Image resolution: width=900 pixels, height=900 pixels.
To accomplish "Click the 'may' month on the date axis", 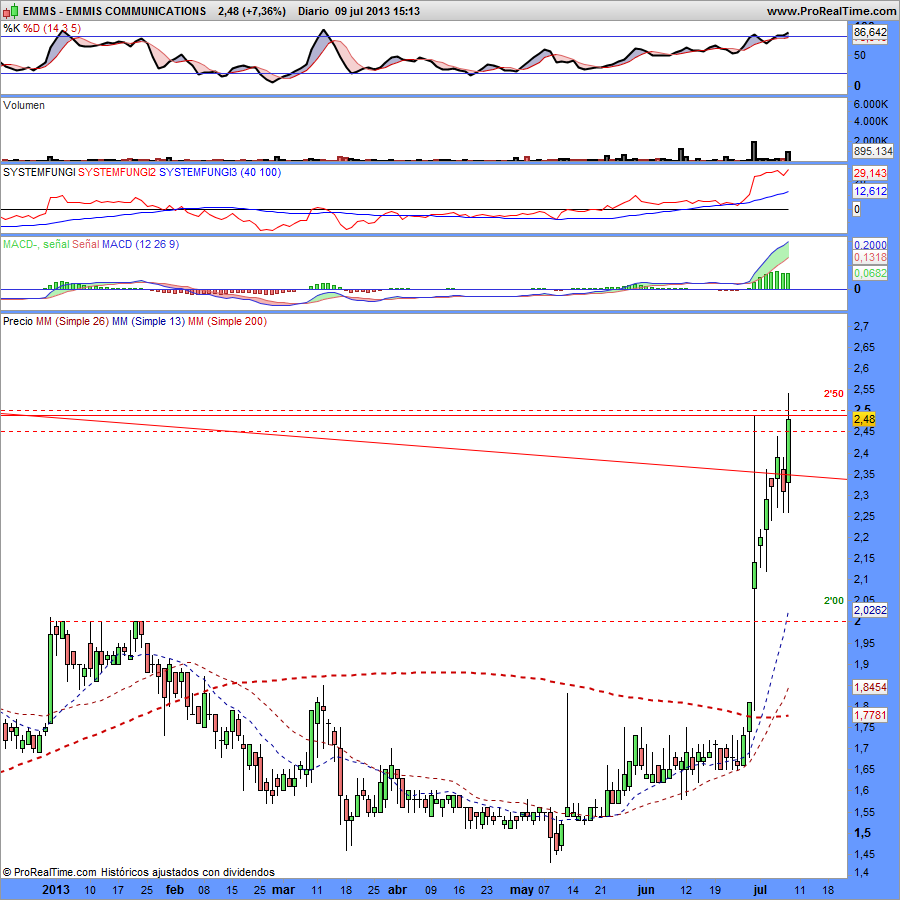I will point(522,890).
